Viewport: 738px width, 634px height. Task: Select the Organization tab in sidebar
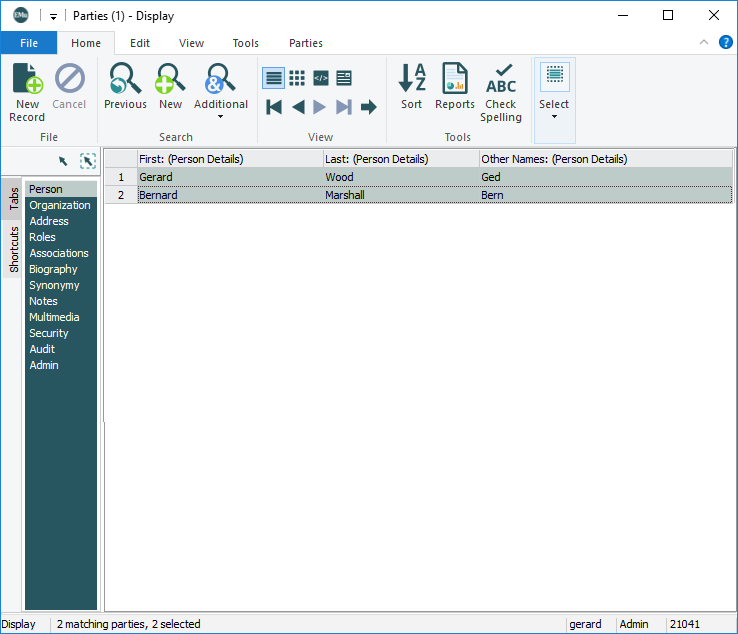tap(60, 205)
